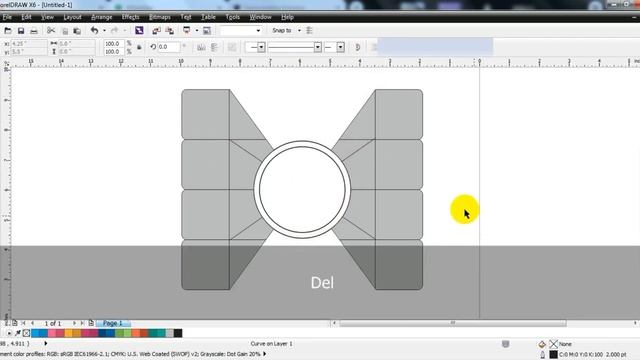Open the Undo history dropdown arrow
The image size is (640, 360).
(104, 31)
